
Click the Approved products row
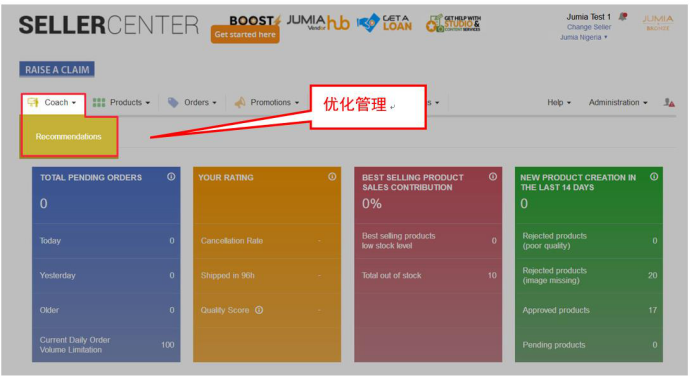(x=589, y=310)
